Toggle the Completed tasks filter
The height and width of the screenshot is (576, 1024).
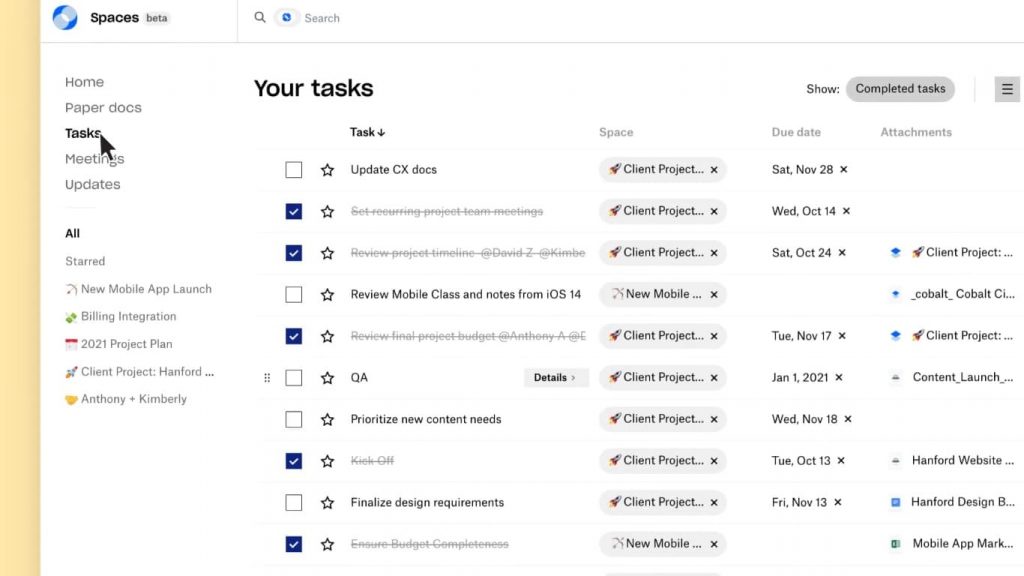(x=900, y=89)
